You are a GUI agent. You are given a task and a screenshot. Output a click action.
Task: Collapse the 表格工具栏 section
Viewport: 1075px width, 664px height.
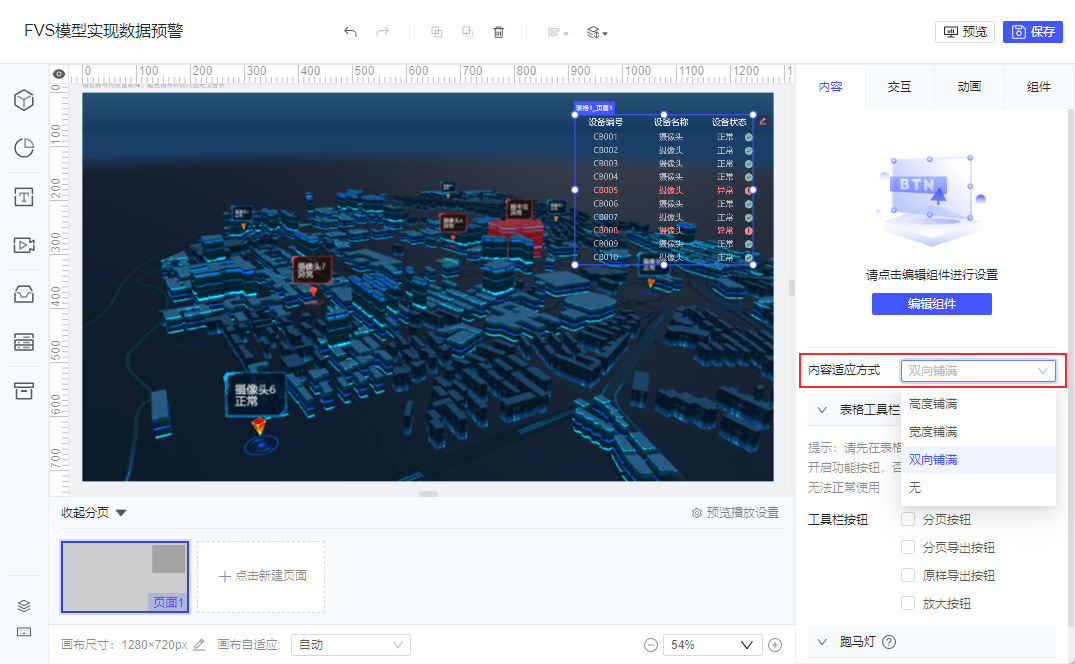(x=822, y=410)
